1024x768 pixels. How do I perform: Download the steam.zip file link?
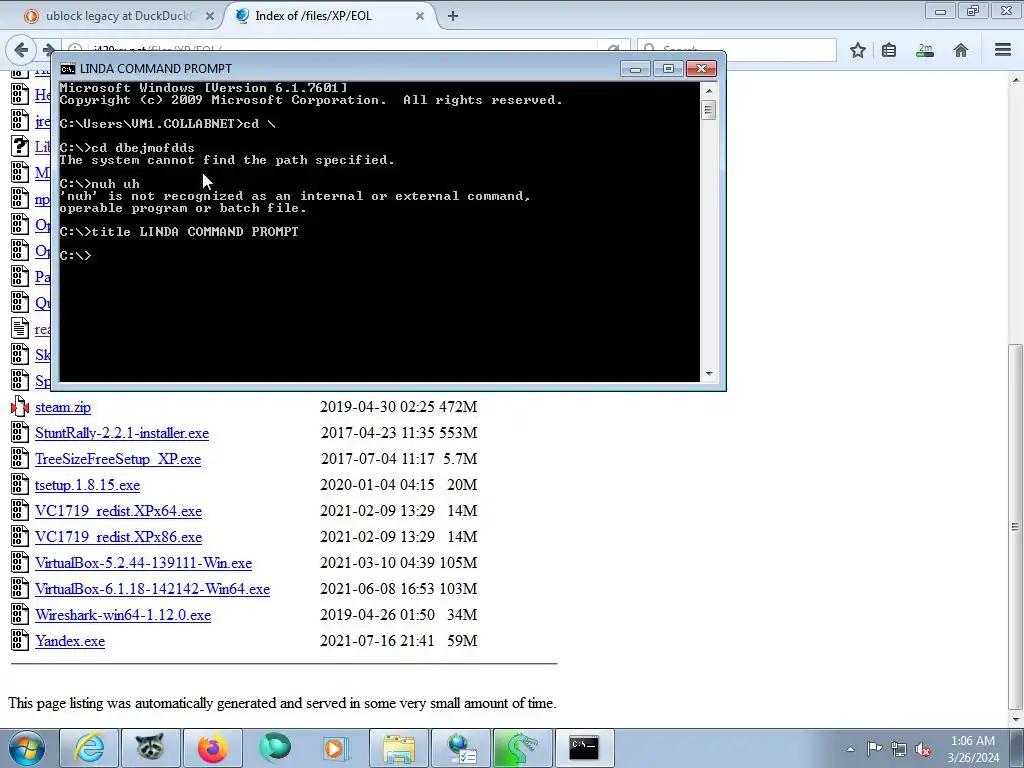[x=63, y=408]
